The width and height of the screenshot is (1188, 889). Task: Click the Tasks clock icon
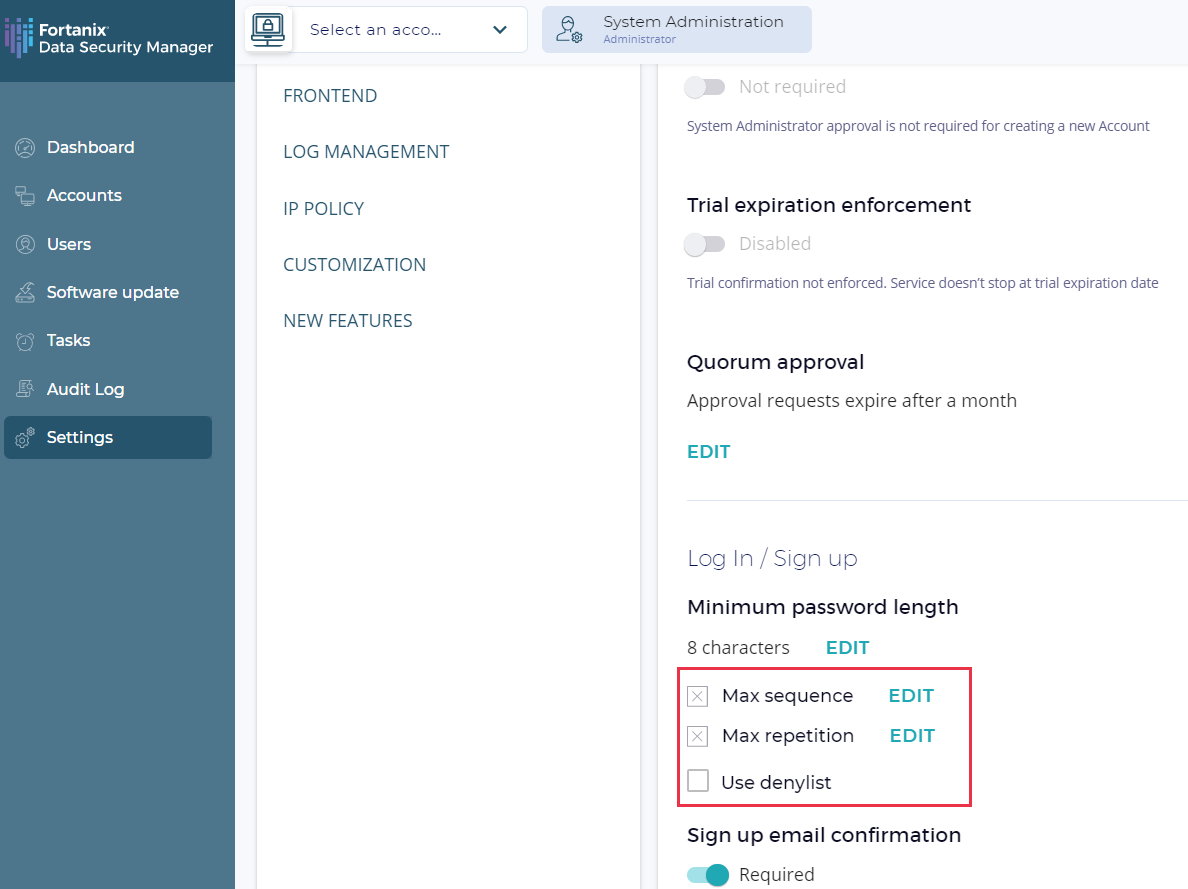point(25,341)
